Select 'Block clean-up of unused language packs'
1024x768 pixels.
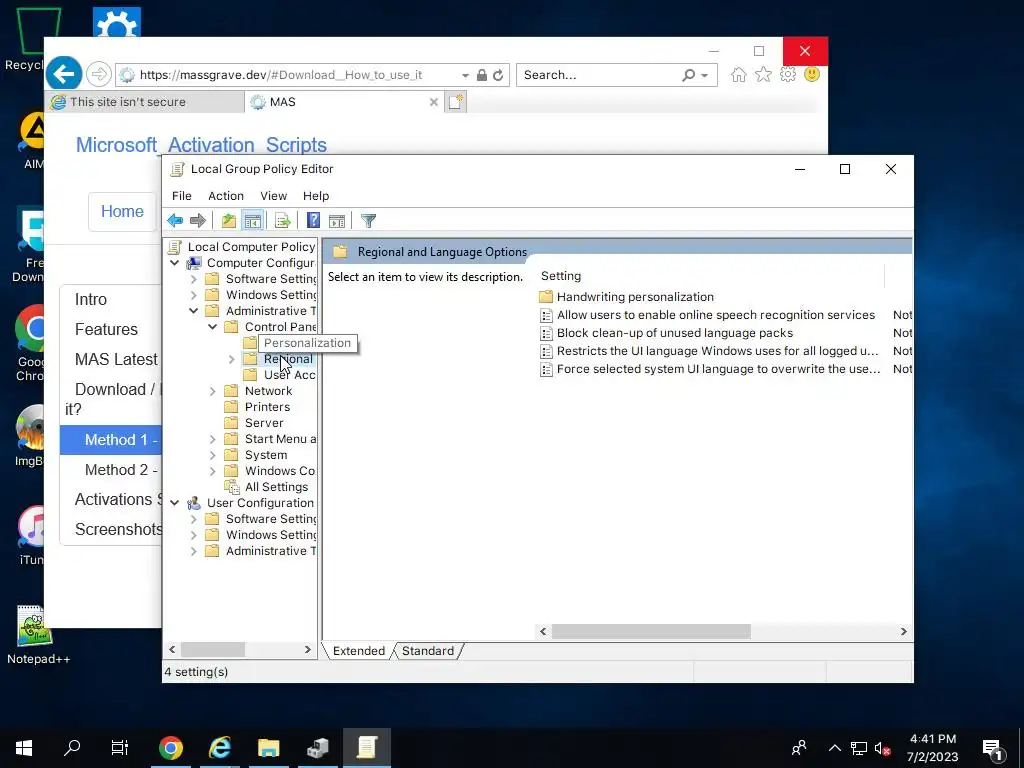click(x=675, y=333)
